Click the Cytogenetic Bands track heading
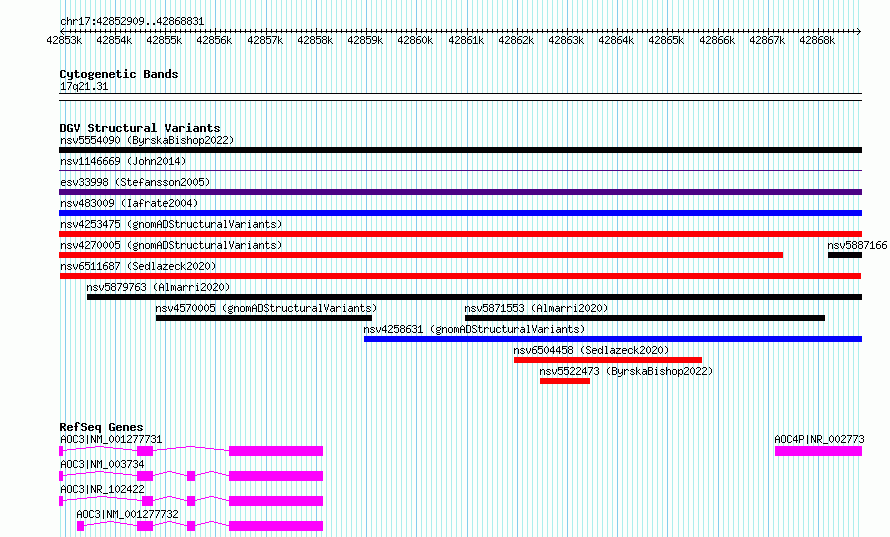The image size is (890, 537). (119, 74)
